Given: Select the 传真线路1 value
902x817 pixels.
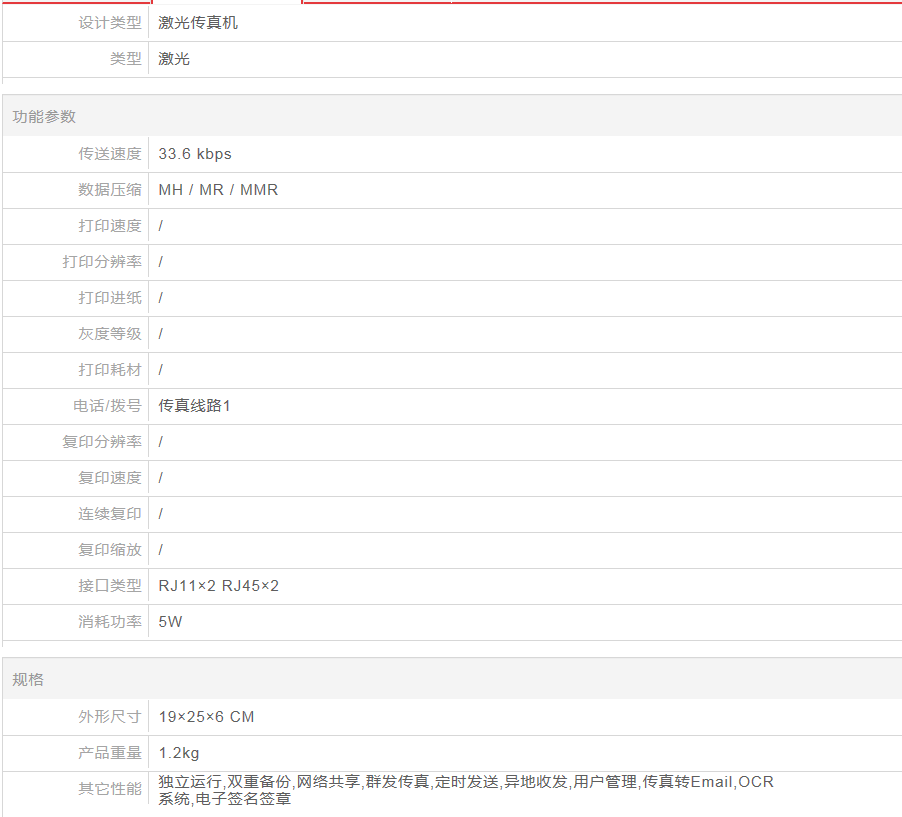Looking at the screenshot, I should [194, 406].
